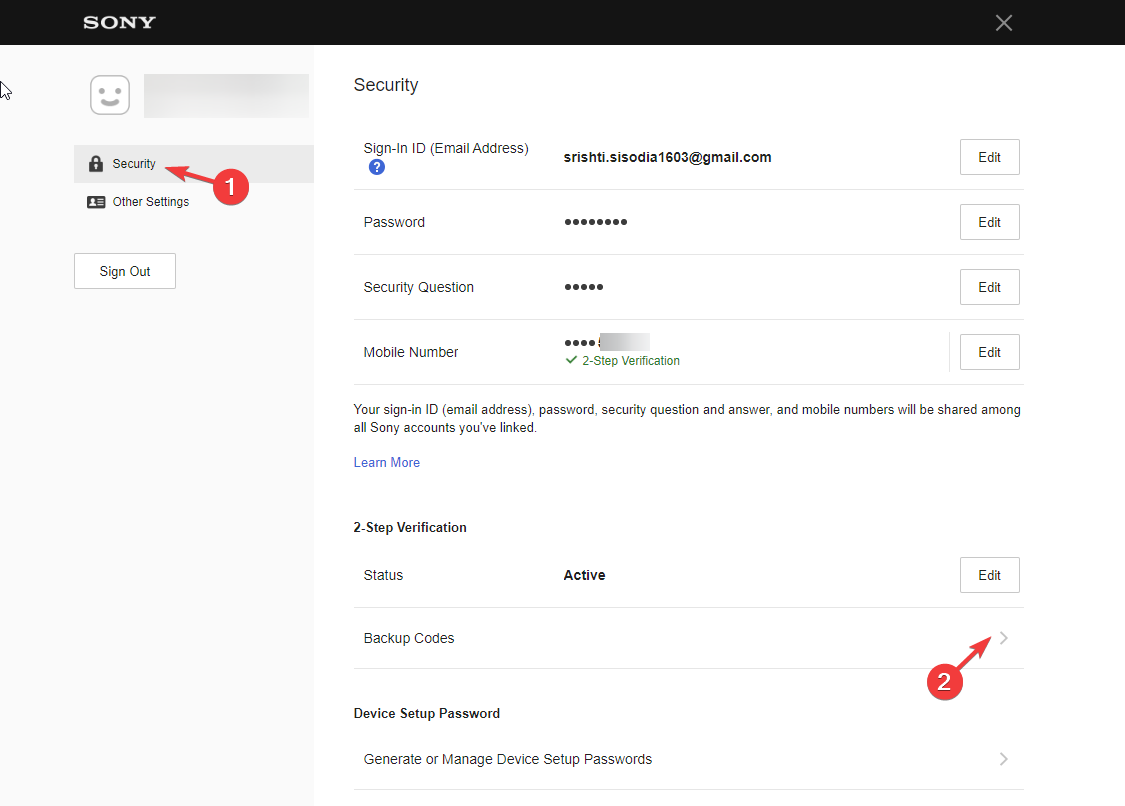This screenshot has width=1125, height=806.
Task: Open Other Settings in sidebar
Action: pos(151,202)
